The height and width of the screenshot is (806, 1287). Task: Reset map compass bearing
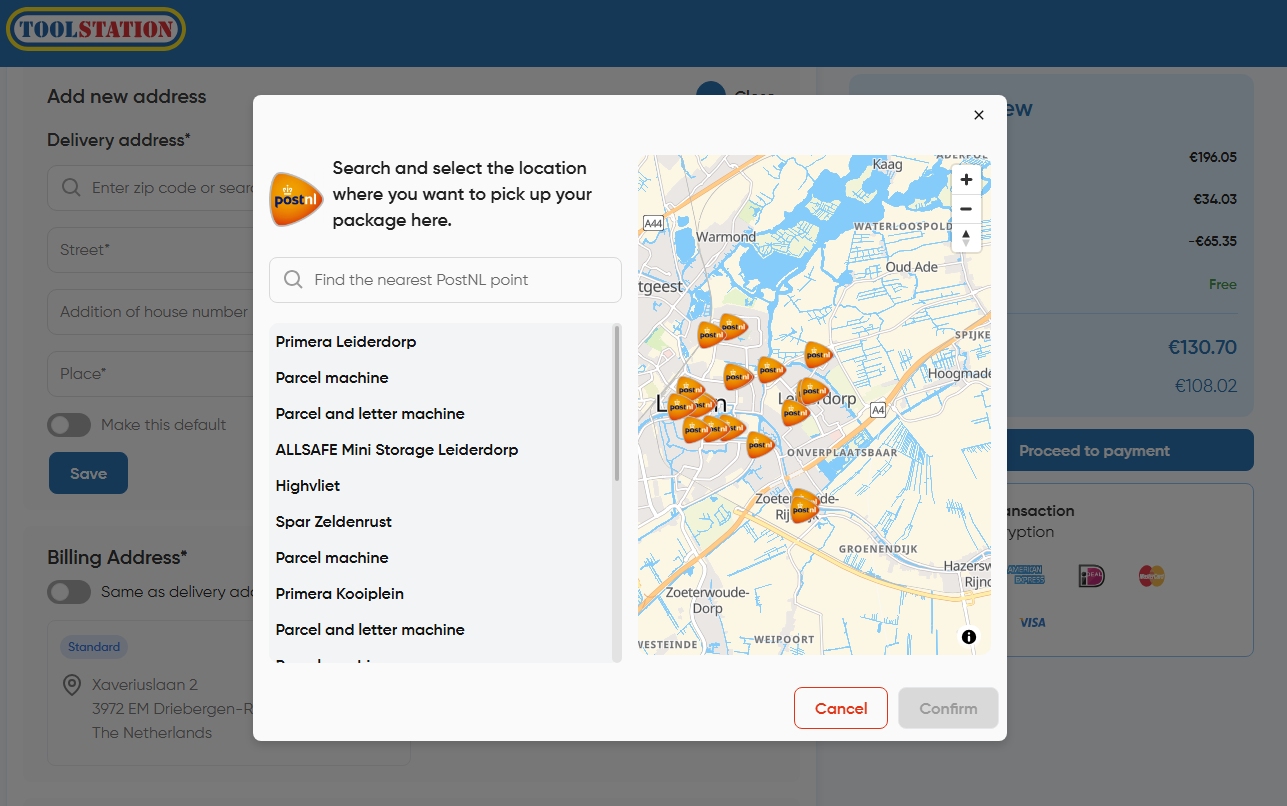tap(965, 237)
